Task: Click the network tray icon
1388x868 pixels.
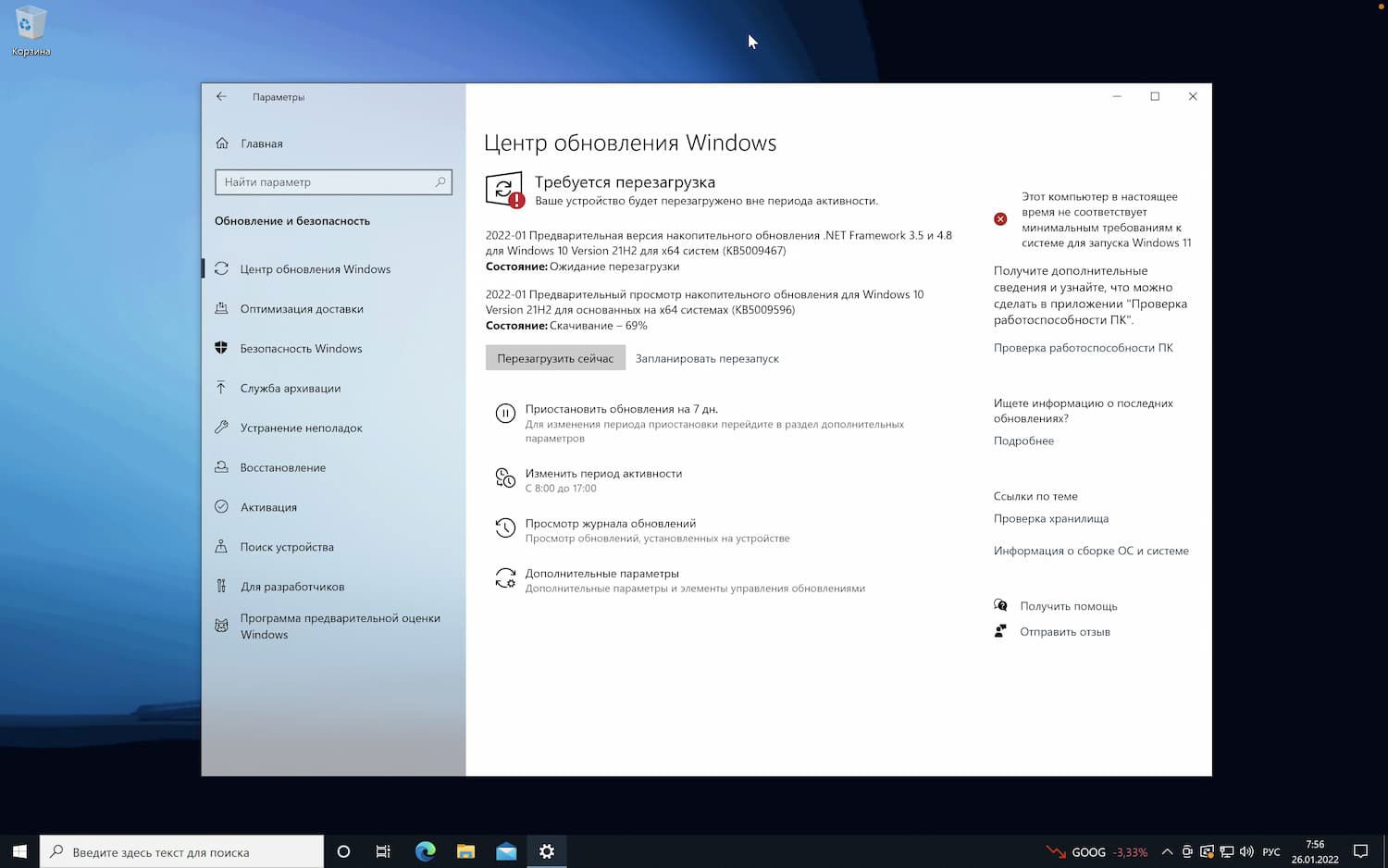Action: [x=1227, y=852]
